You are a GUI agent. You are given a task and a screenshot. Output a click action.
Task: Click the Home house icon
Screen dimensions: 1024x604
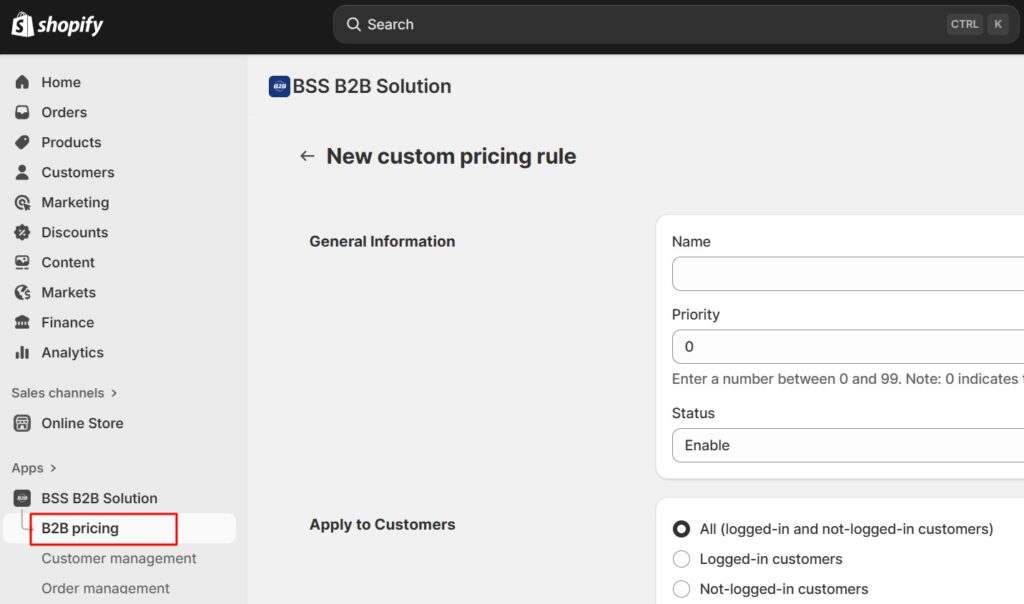pos(22,82)
